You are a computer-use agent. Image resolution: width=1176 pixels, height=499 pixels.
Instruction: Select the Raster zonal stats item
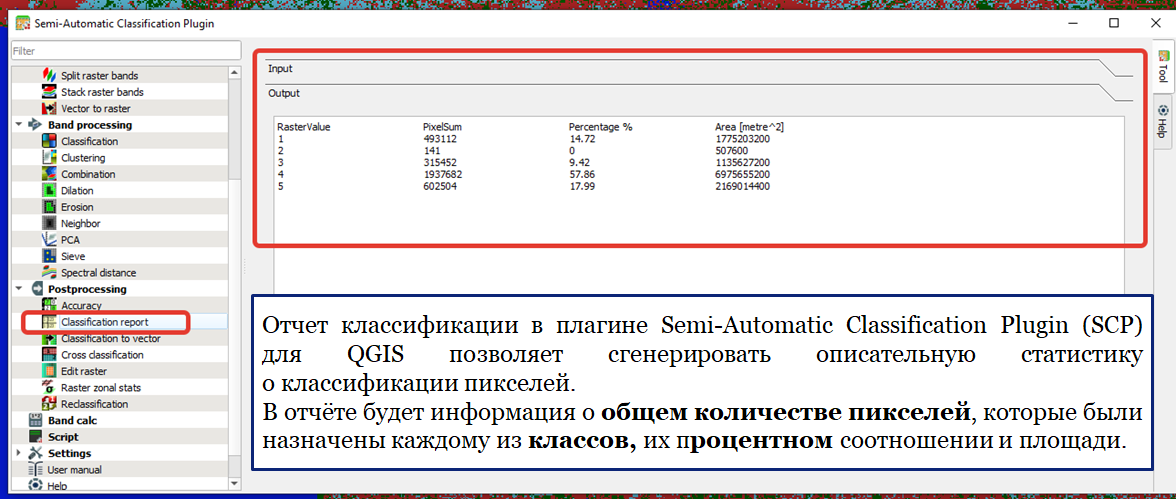(x=101, y=388)
